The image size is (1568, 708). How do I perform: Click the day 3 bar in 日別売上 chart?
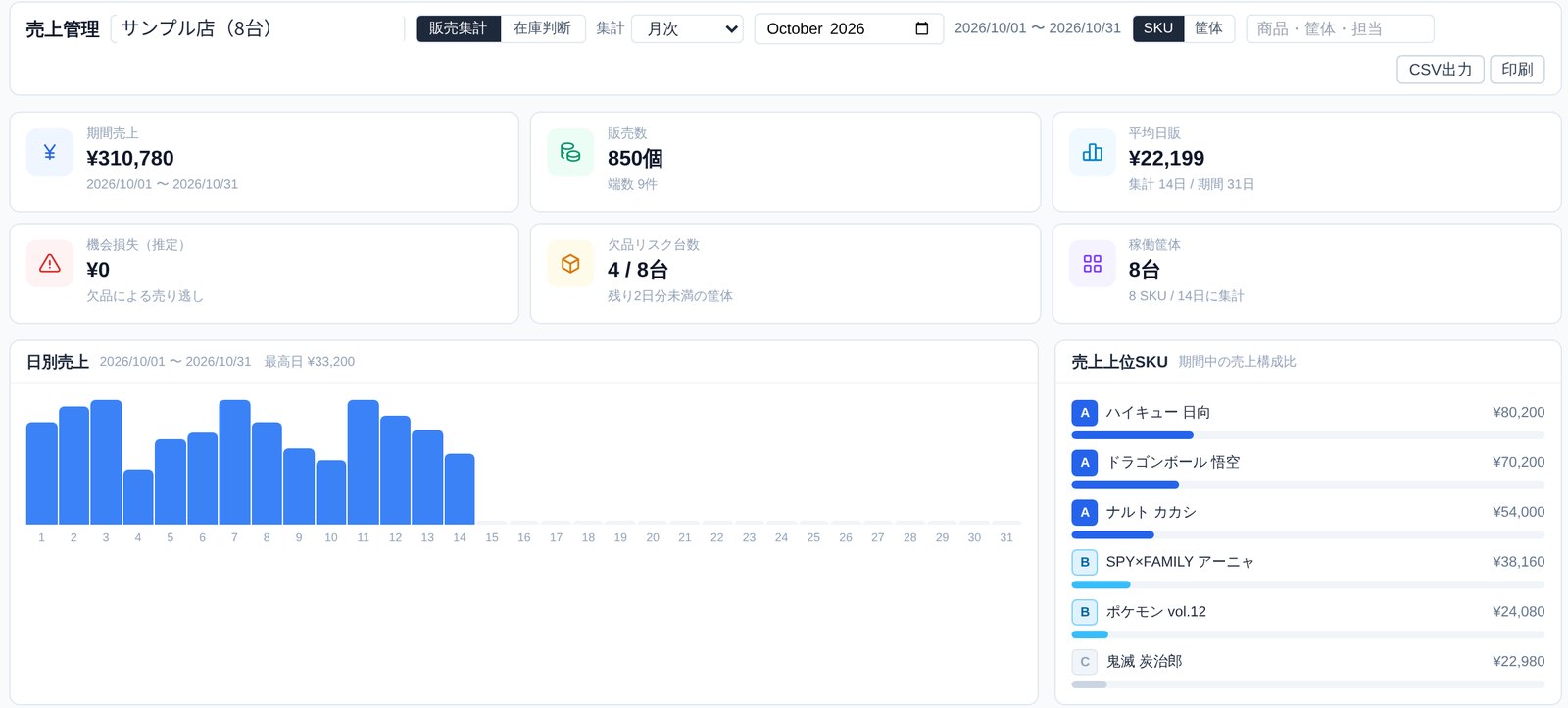pyautogui.click(x=106, y=462)
